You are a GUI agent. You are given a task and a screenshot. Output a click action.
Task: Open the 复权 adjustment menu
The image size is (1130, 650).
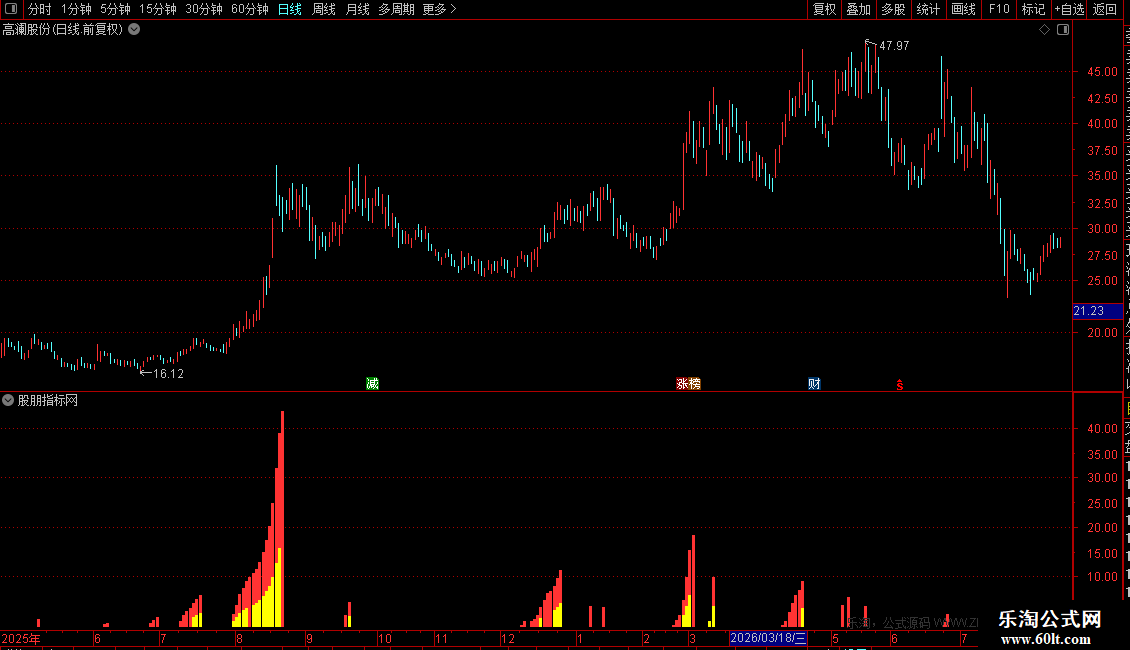[x=824, y=9]
